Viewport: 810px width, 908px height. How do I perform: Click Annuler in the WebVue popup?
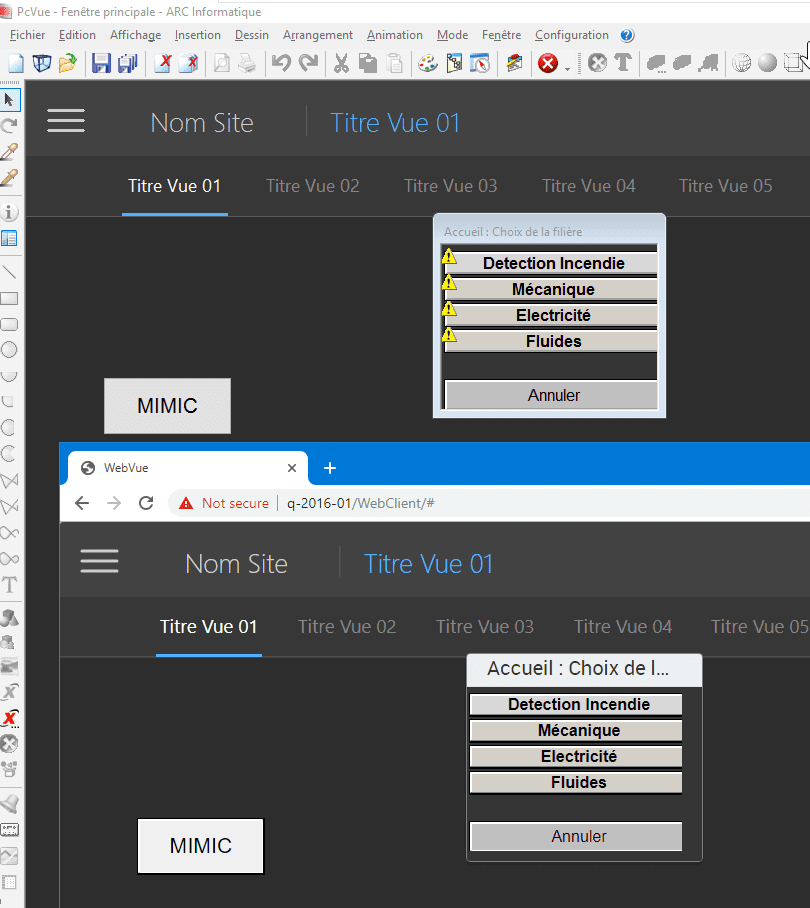click(x=577, y=836)
